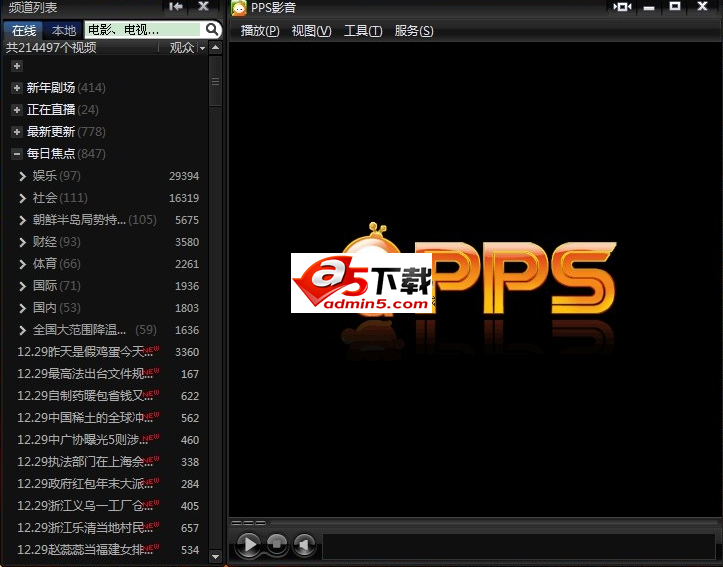
Task: Select 新年剧场 (414) tree item
Action: tap(66, 88)
